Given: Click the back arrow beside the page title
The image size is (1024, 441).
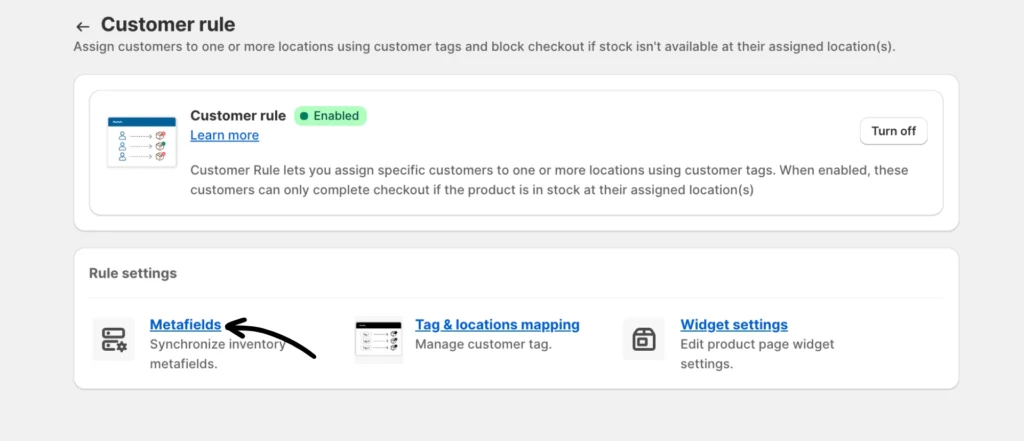Looking at the screenshot, I should 83,26.
